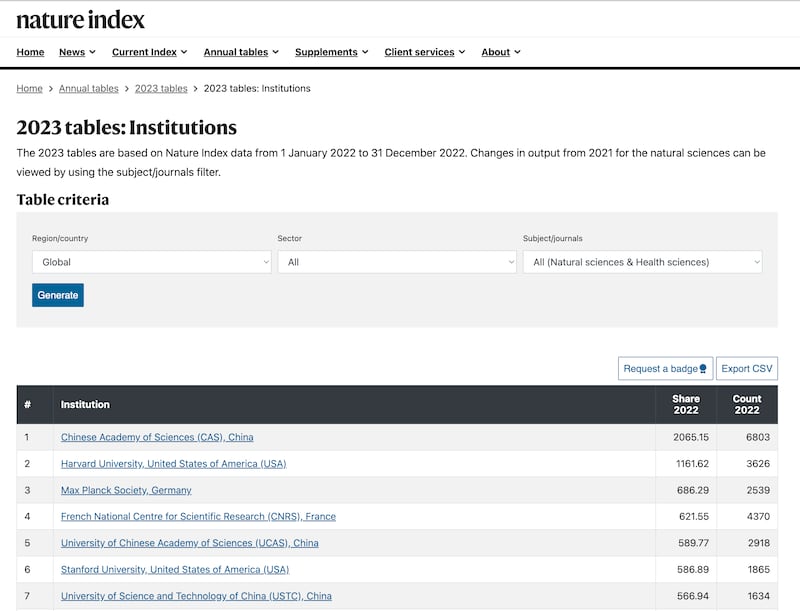
Task: Open the USTC China institution link
Action: coord(196,596)
